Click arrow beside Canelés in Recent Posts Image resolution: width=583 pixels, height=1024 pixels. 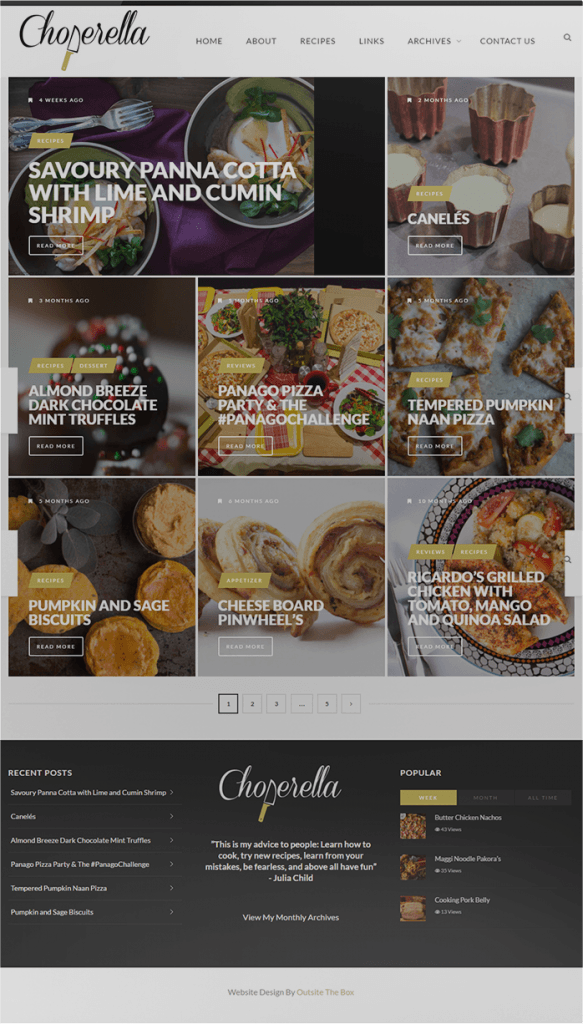[x=172, y=816]
